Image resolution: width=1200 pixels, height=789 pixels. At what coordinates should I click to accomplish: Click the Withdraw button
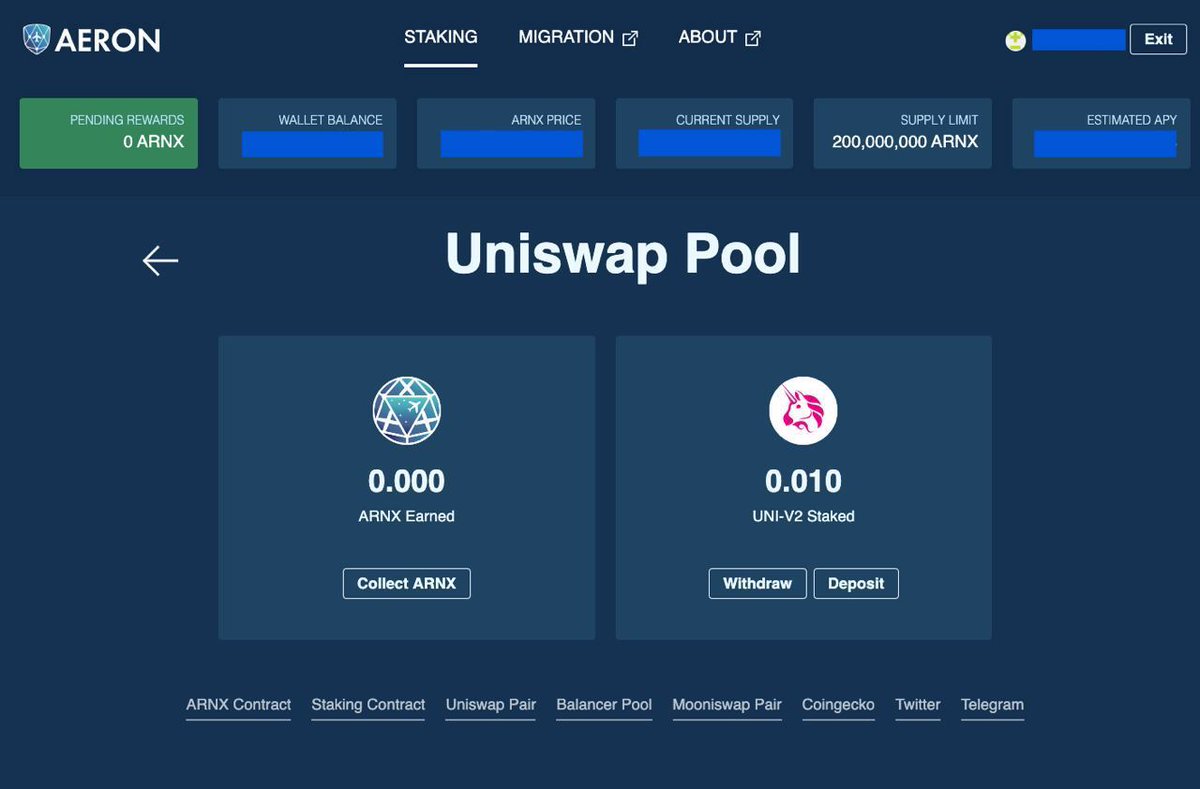(x=757, y=583)
